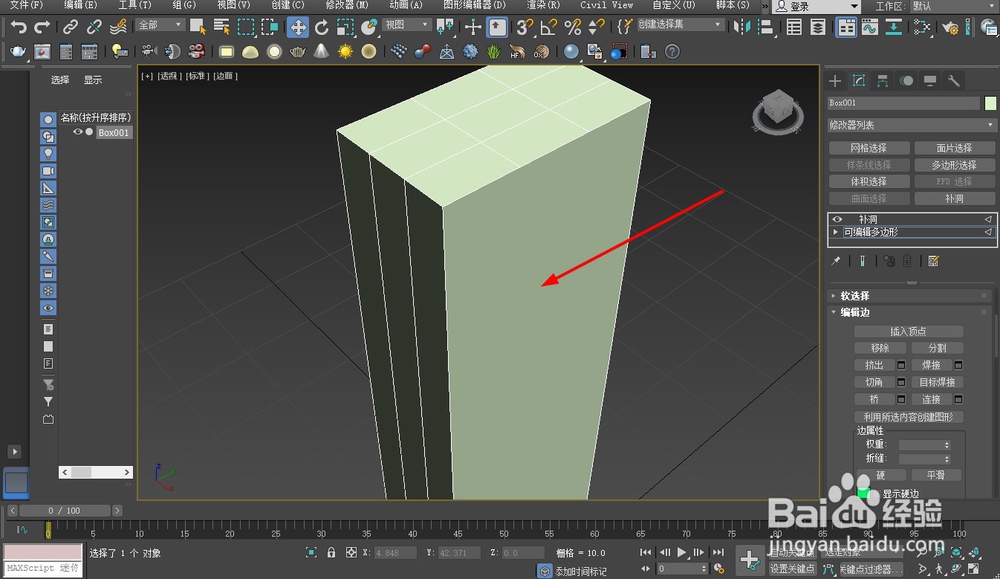The width and height of the screenshot is (1000, 579).
Task: Activate the Select Object tool
Action: [x=198, y=27]
